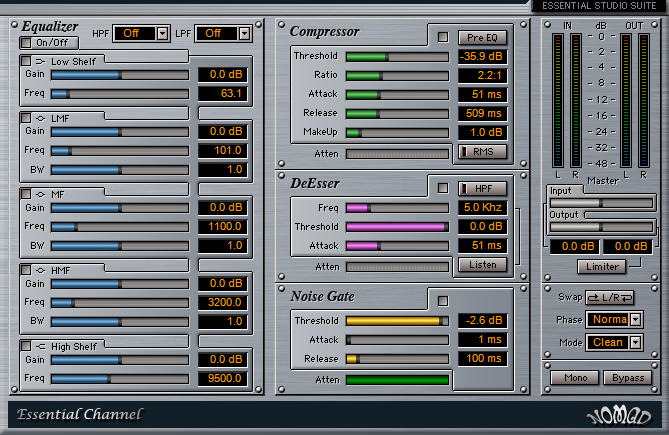
Task: Click the Compressor MakeUp slider
Action: tap(397, 133)
